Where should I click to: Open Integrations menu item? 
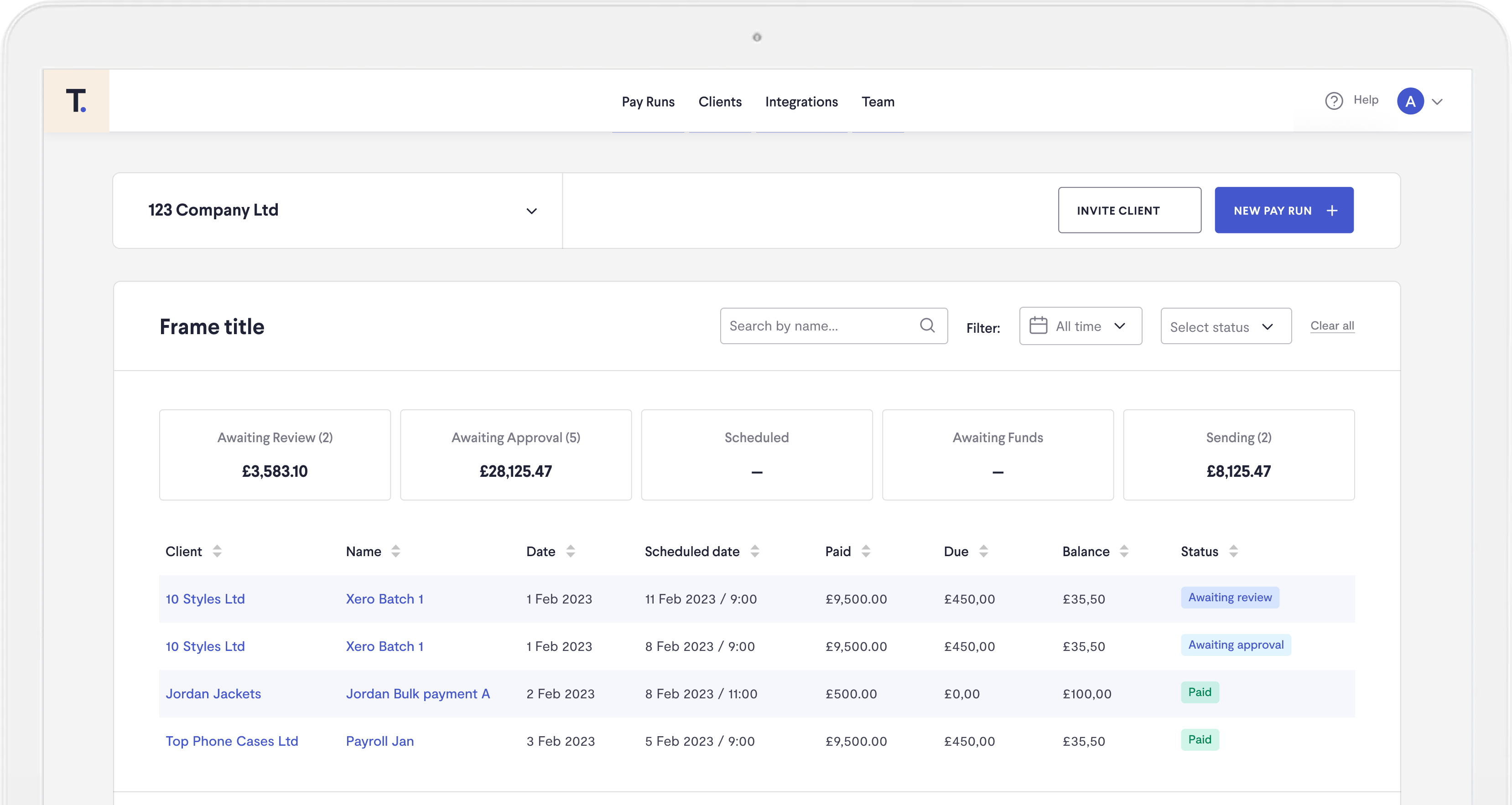pos(801,102)
